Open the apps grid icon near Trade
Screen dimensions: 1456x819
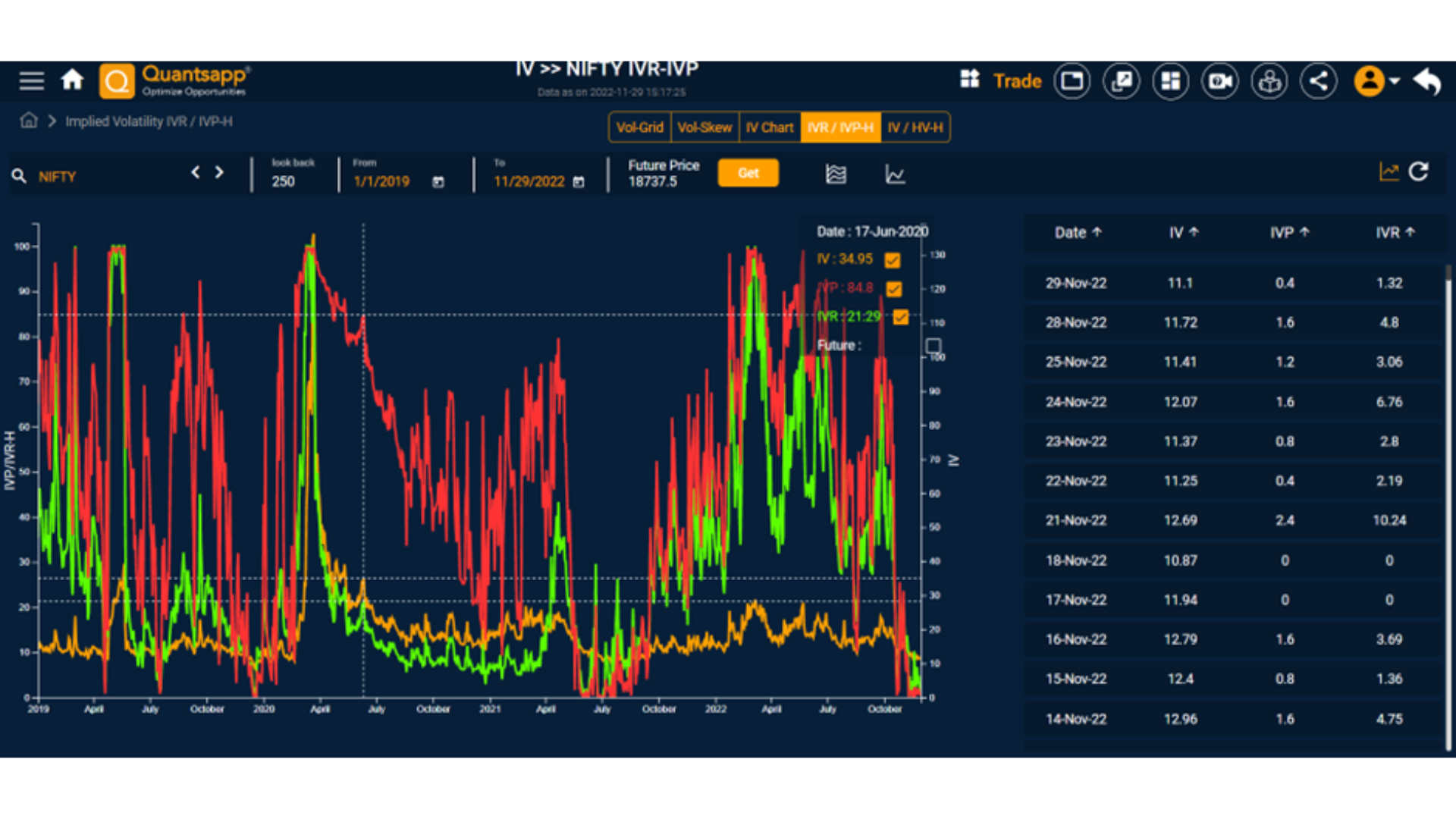969,80
